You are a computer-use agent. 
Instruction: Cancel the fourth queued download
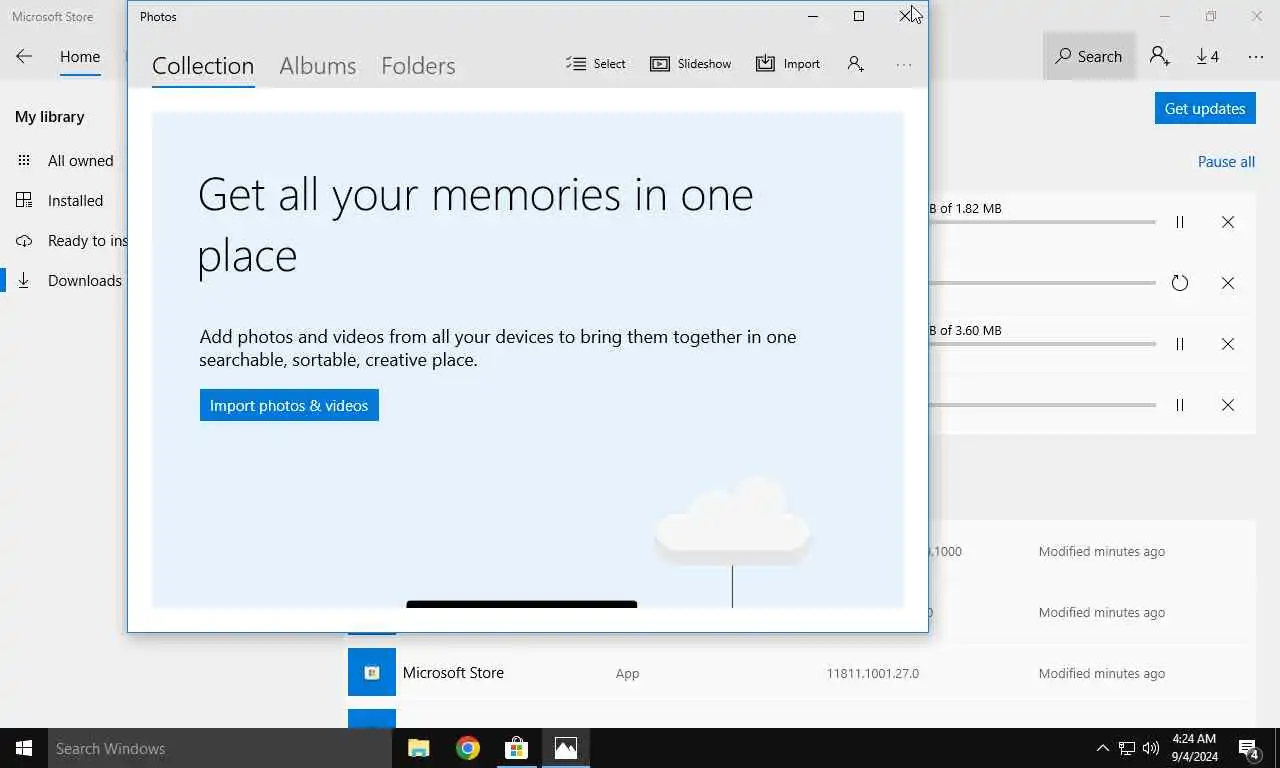(1228, 405)
